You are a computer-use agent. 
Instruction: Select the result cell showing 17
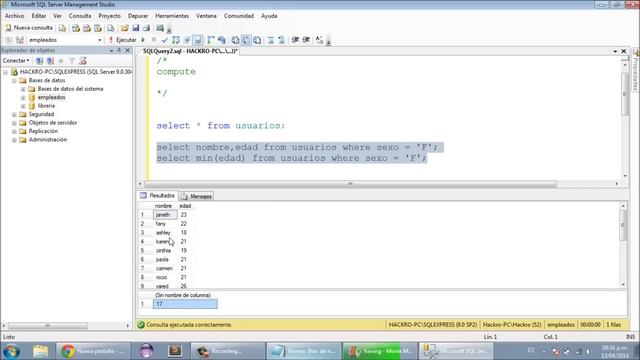coord(185,304)
